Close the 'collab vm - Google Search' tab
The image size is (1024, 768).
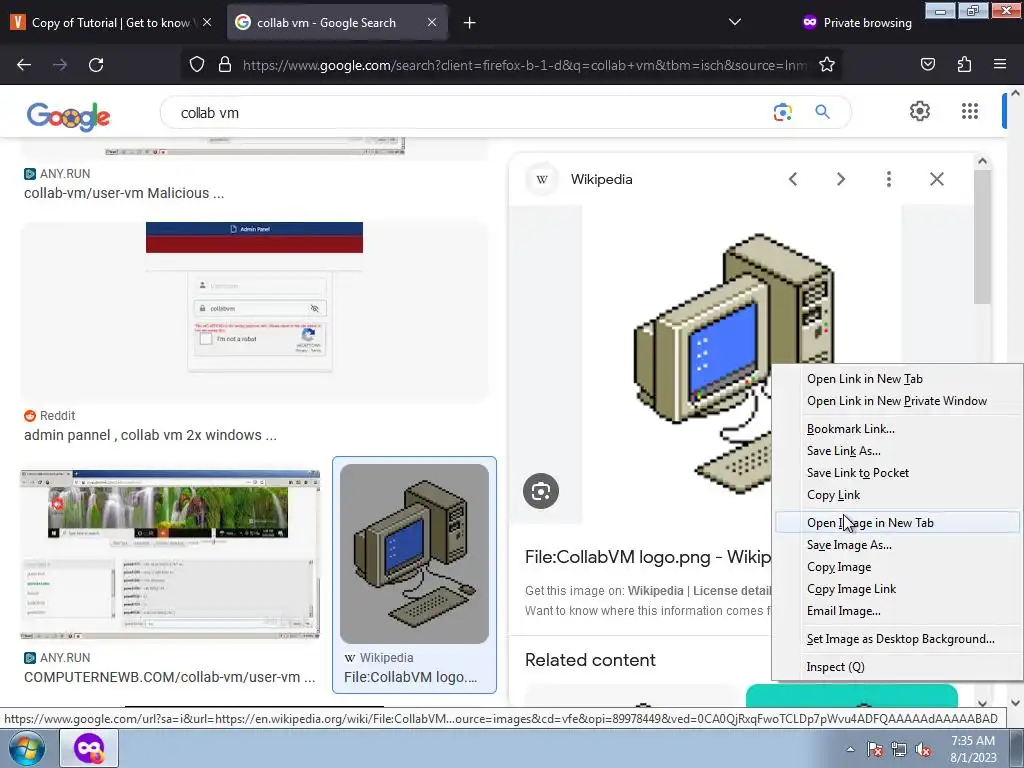point(432,22)
